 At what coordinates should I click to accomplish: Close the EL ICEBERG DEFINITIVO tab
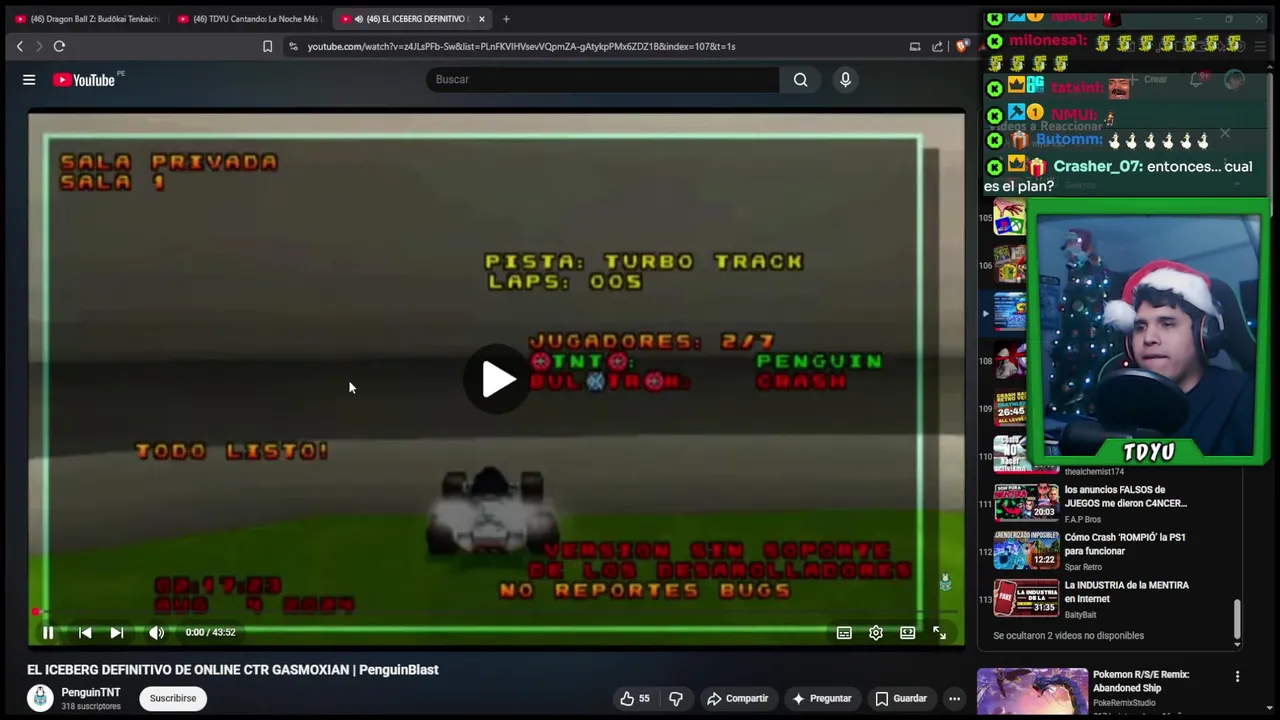pos(481,19)
